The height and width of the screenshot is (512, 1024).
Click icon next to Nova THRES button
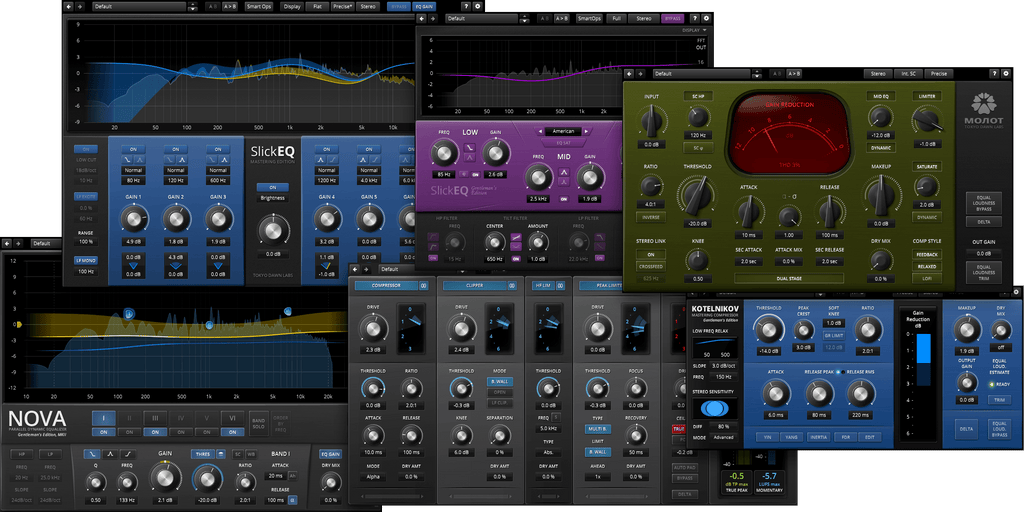coord(222,454)
